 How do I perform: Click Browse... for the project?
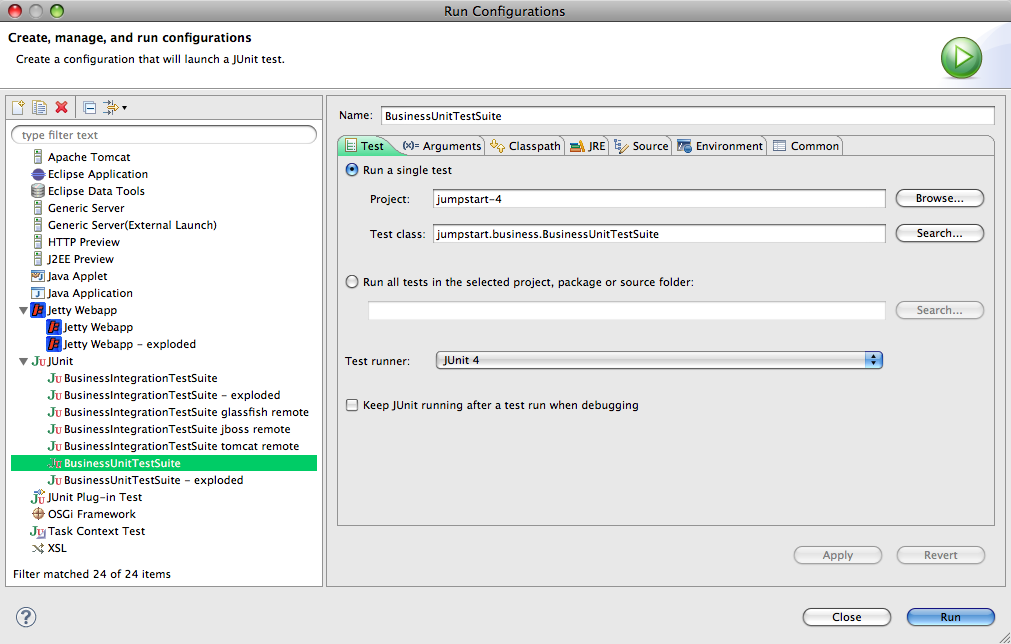tap(939, 198)
